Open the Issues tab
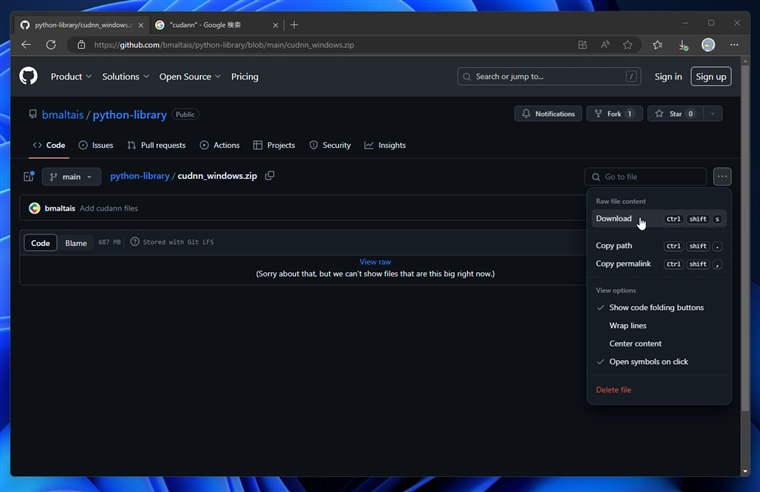 point(96,145)
